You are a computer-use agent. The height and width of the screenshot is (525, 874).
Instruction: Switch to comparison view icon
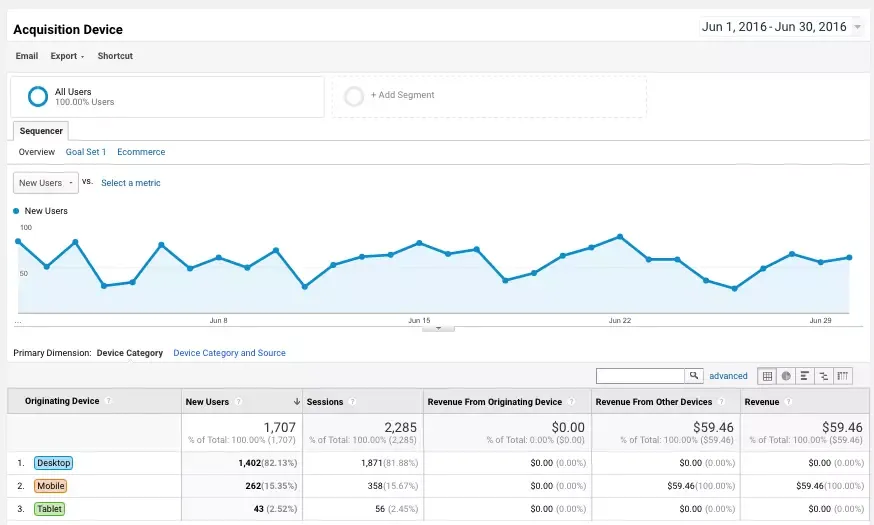[823, 376]
